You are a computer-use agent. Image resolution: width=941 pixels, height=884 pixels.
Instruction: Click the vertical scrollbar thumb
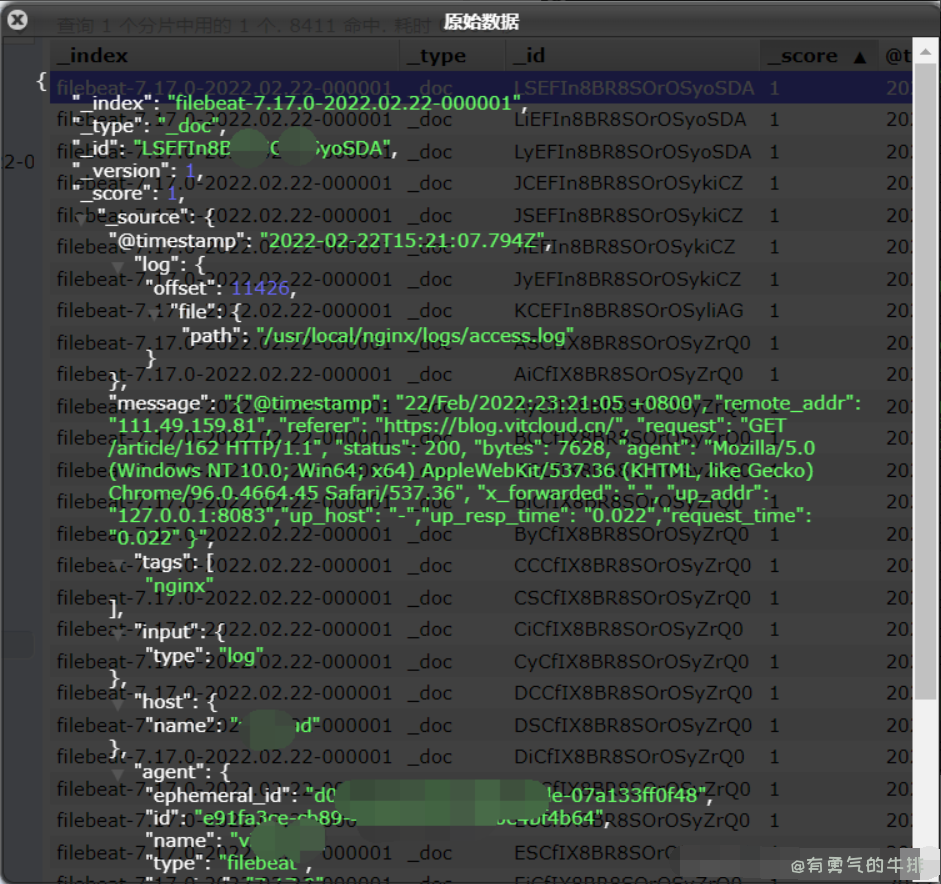(925, 382)
